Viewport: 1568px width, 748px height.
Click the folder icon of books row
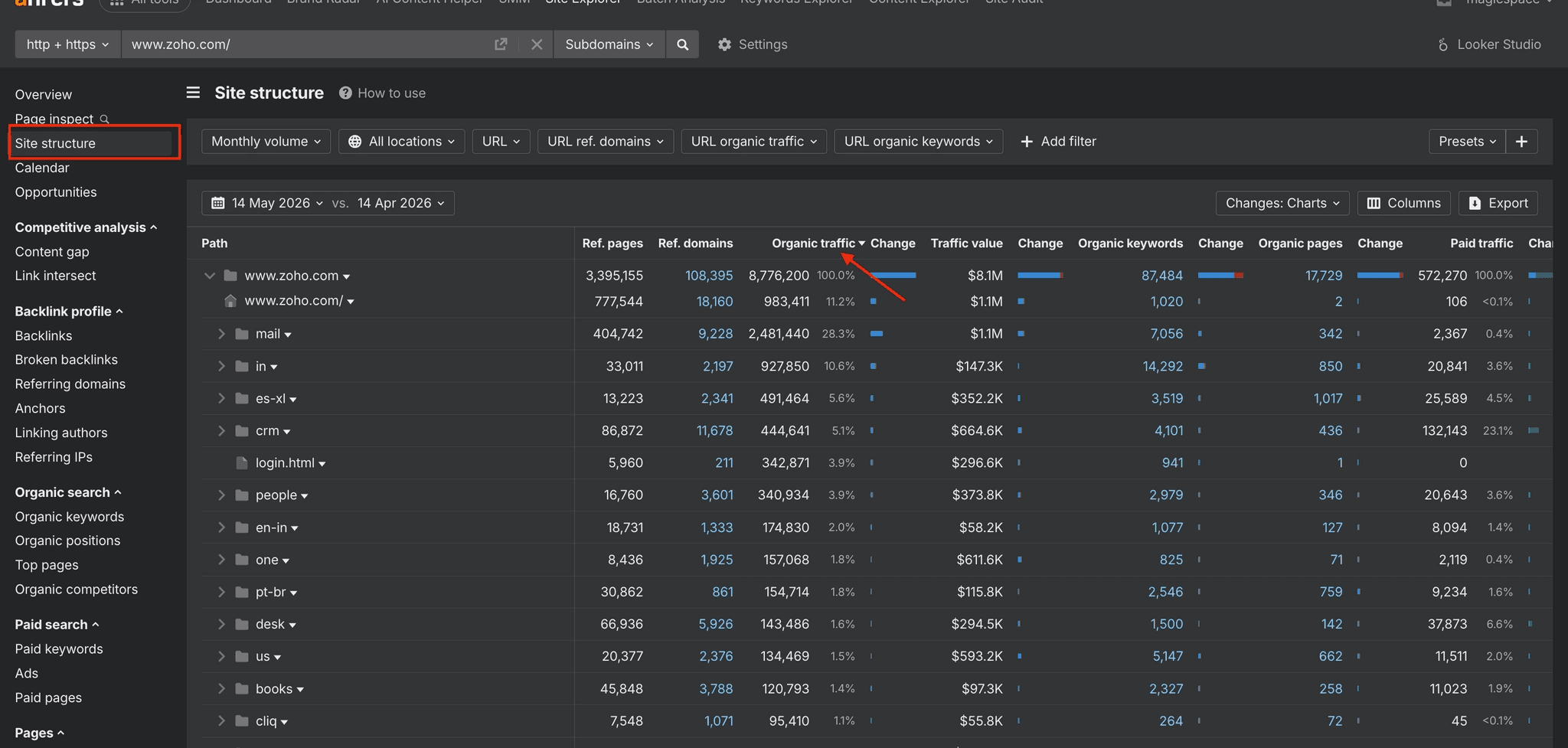242,689
